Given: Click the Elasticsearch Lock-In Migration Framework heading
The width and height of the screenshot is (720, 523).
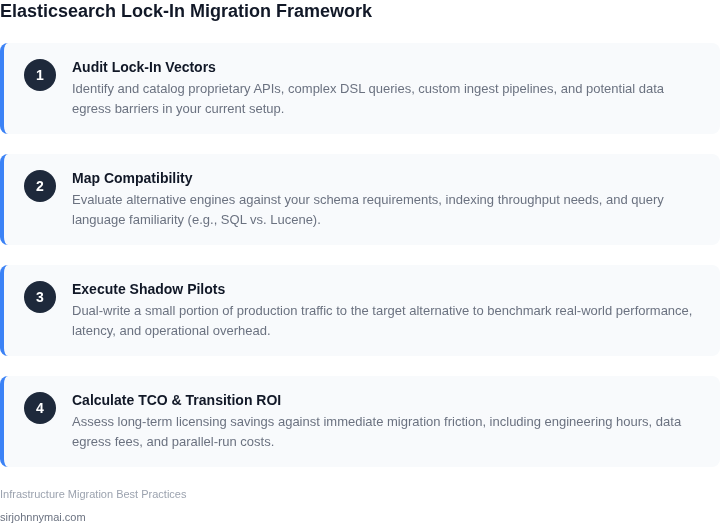Looking at the screenshot, I should click(x=186, y=11).
